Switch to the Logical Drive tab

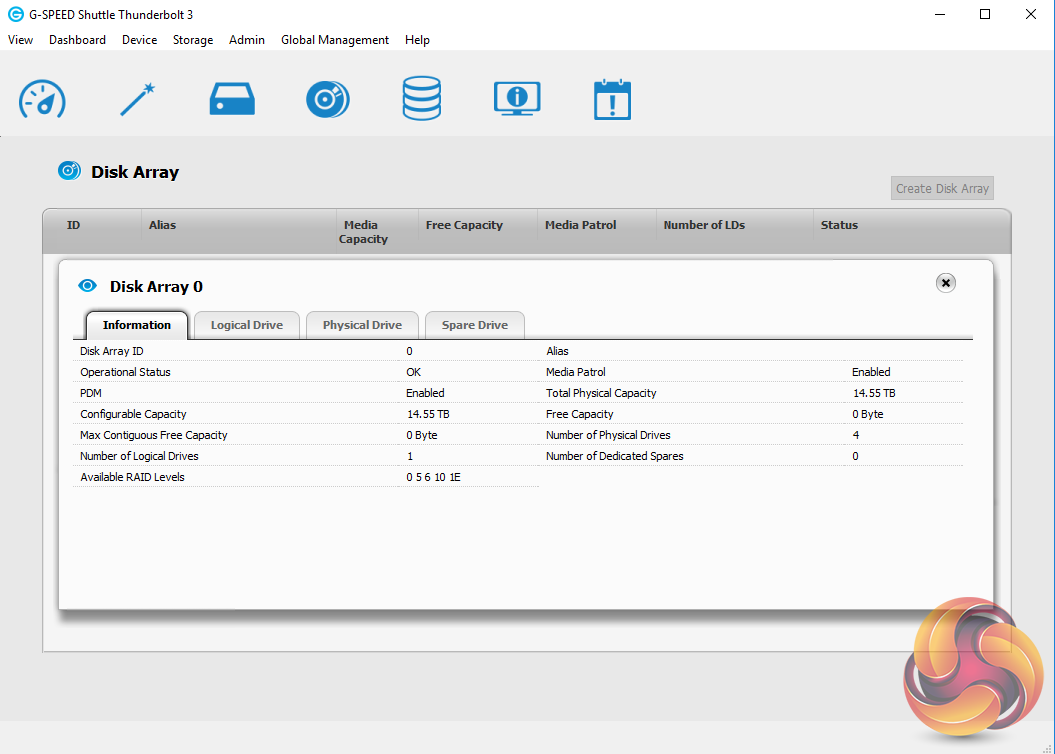pos(246,325)
